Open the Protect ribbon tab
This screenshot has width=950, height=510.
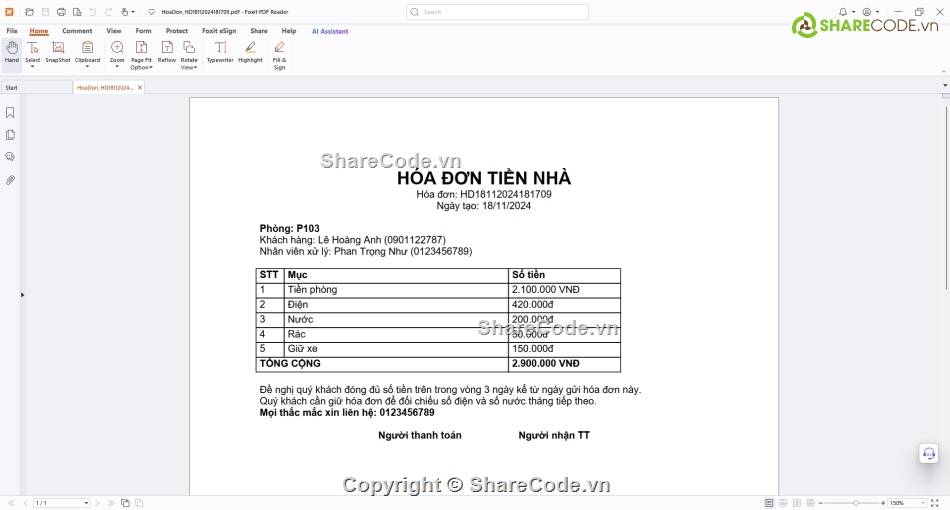click(x=177, y=31)
